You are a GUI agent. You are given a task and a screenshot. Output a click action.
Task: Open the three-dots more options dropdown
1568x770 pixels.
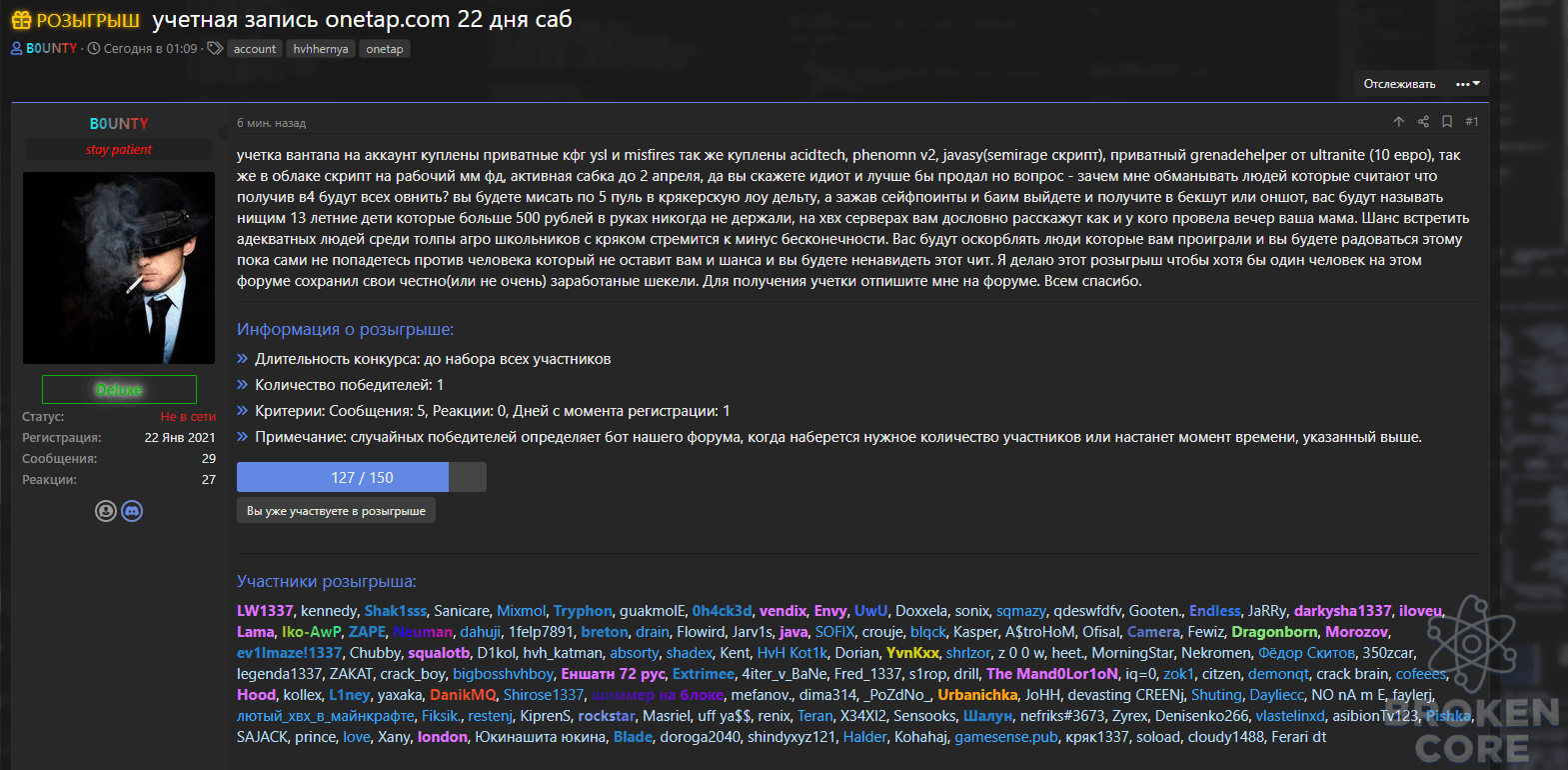(x=1467, y=84)
